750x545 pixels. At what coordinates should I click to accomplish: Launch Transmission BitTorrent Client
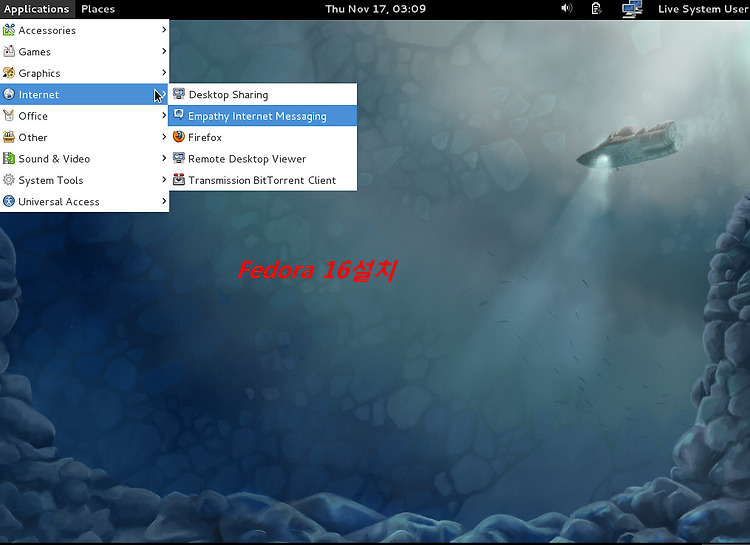263,180
